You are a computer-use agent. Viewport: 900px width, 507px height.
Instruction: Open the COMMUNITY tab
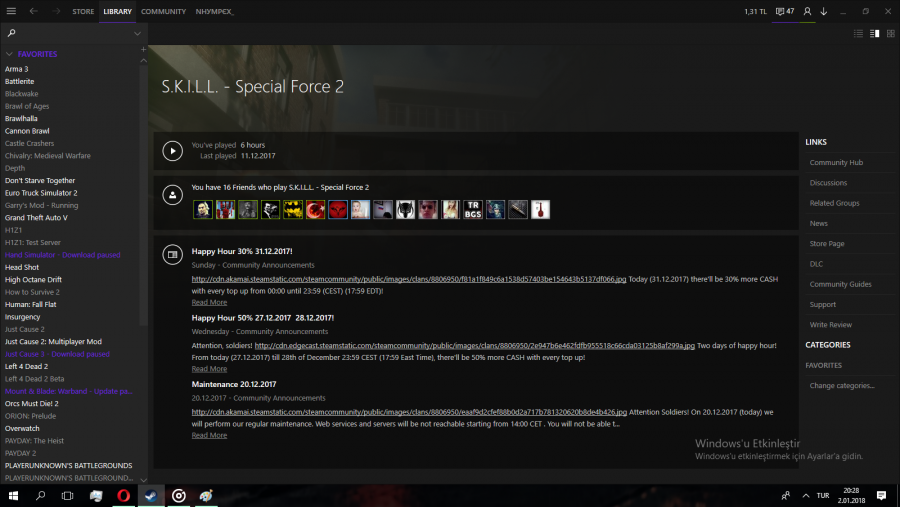tap(164, 11)
